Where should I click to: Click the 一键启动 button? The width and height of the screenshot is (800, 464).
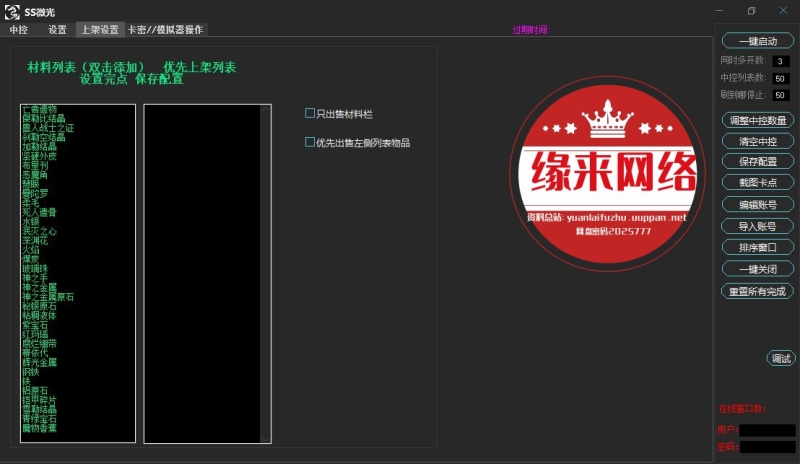[x=758, y=41]
